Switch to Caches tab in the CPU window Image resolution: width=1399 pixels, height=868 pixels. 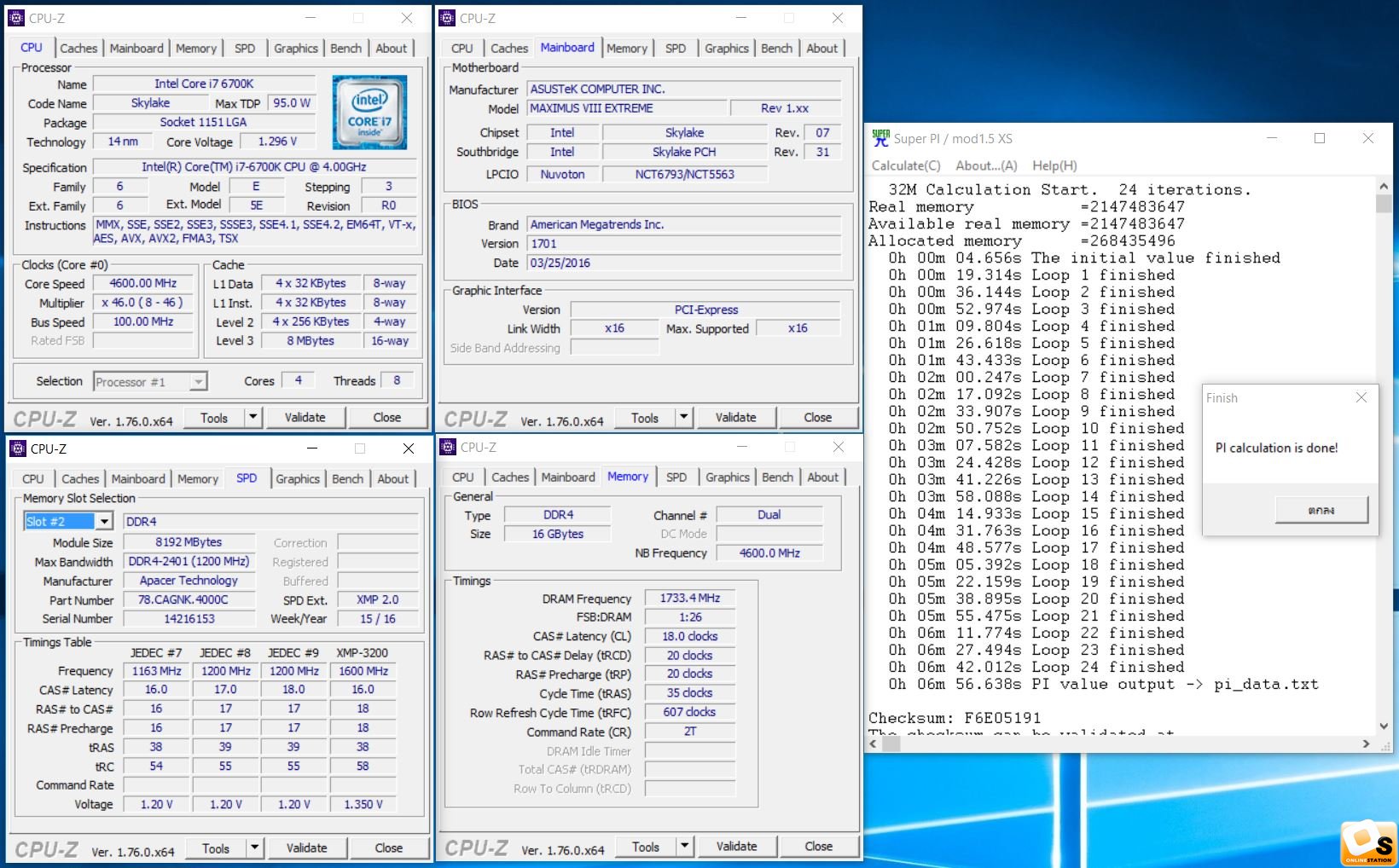coord(78,49)
